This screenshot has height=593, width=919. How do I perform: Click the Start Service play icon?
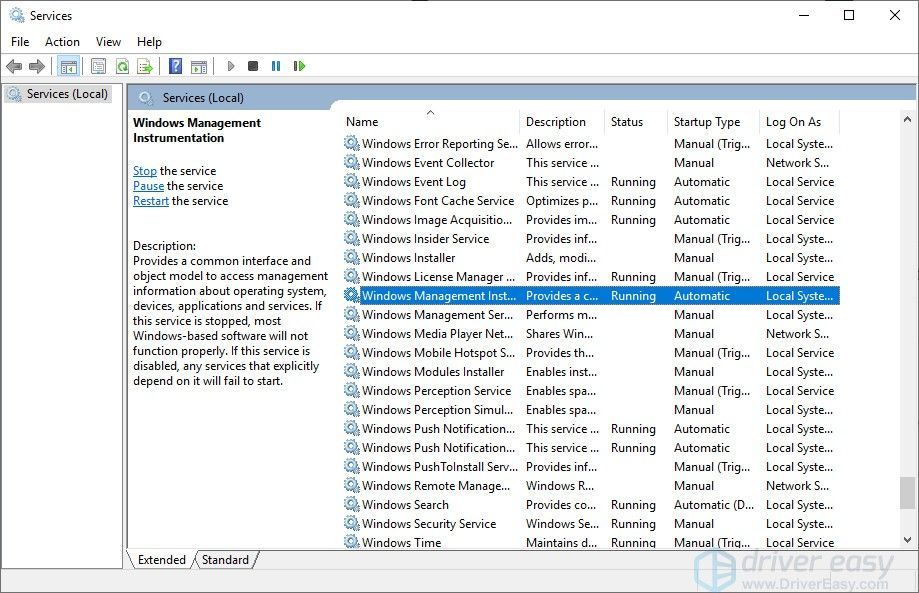[231, 66]
